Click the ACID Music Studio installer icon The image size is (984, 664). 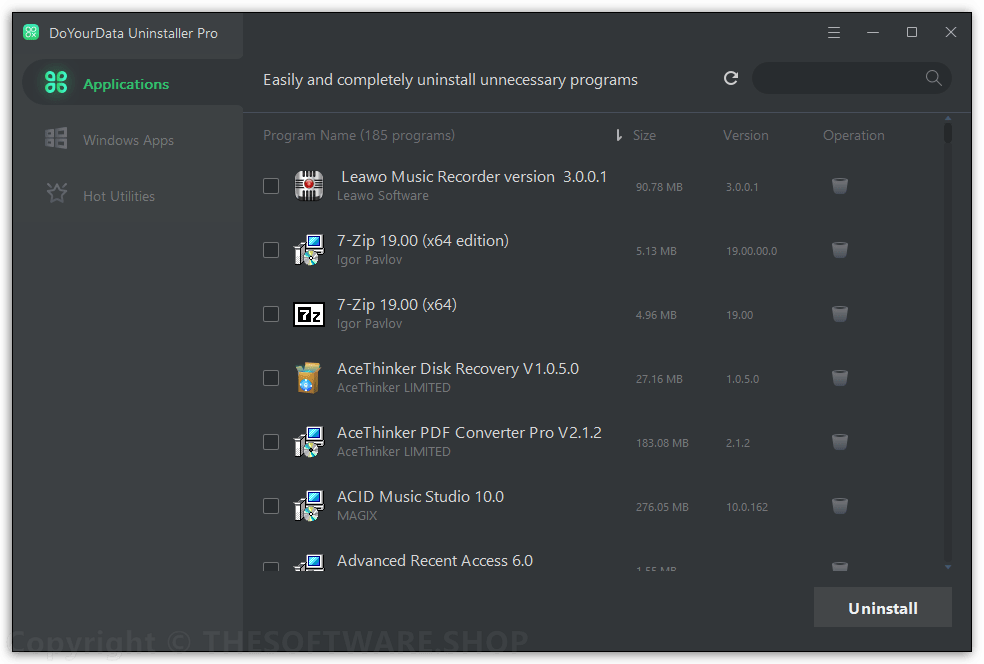click(x=309, y=506)
